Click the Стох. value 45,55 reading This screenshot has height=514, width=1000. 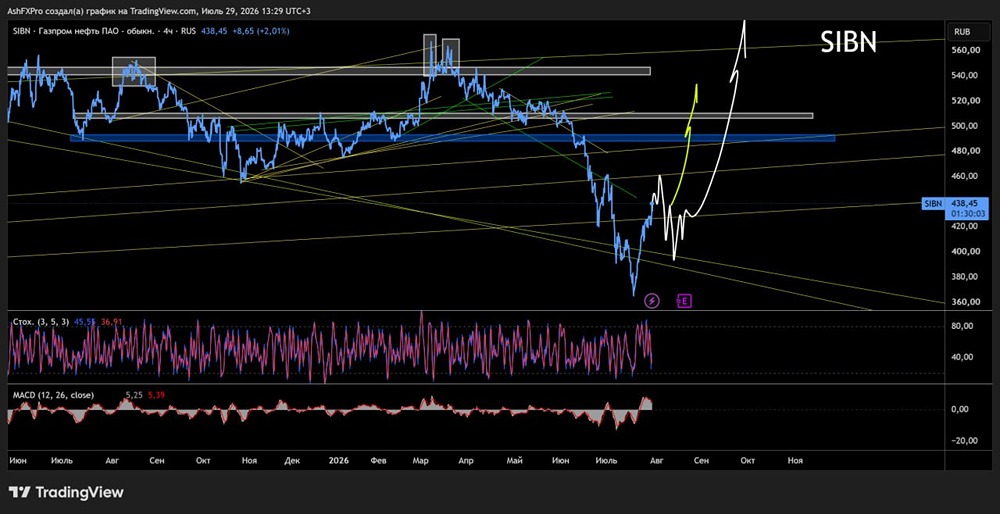coord(85,322)
